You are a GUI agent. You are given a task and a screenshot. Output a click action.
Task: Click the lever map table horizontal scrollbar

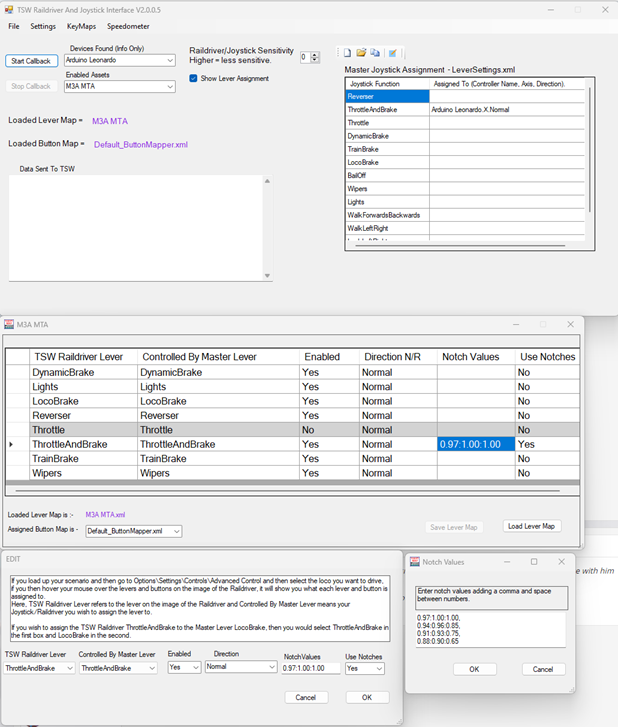287,490
